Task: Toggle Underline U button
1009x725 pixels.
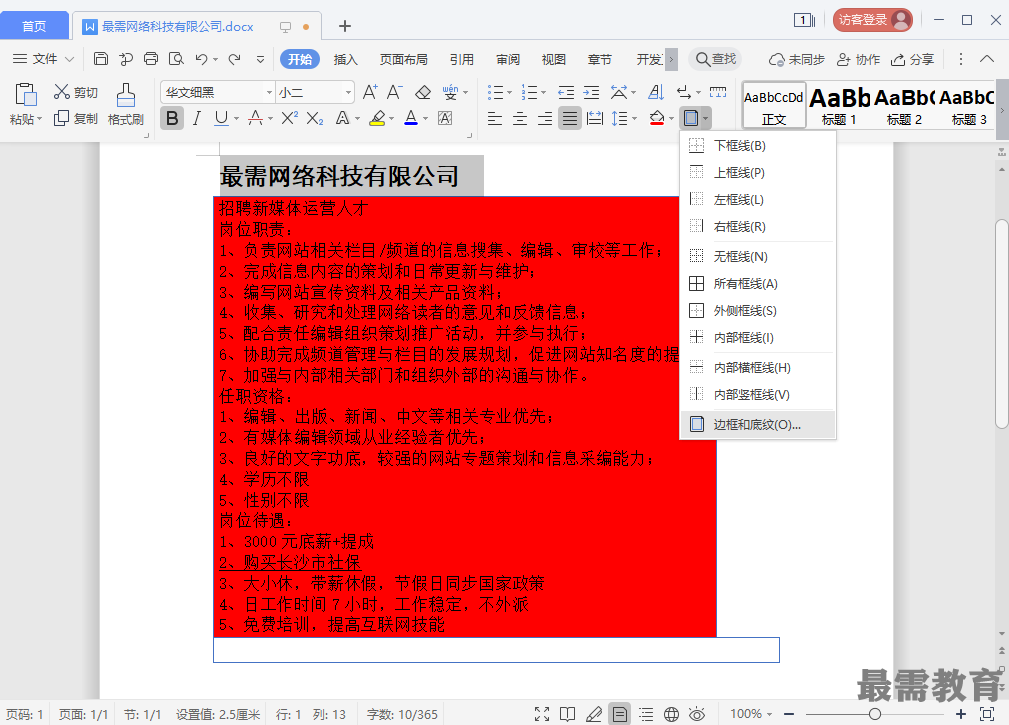Action: click(221, 118)
